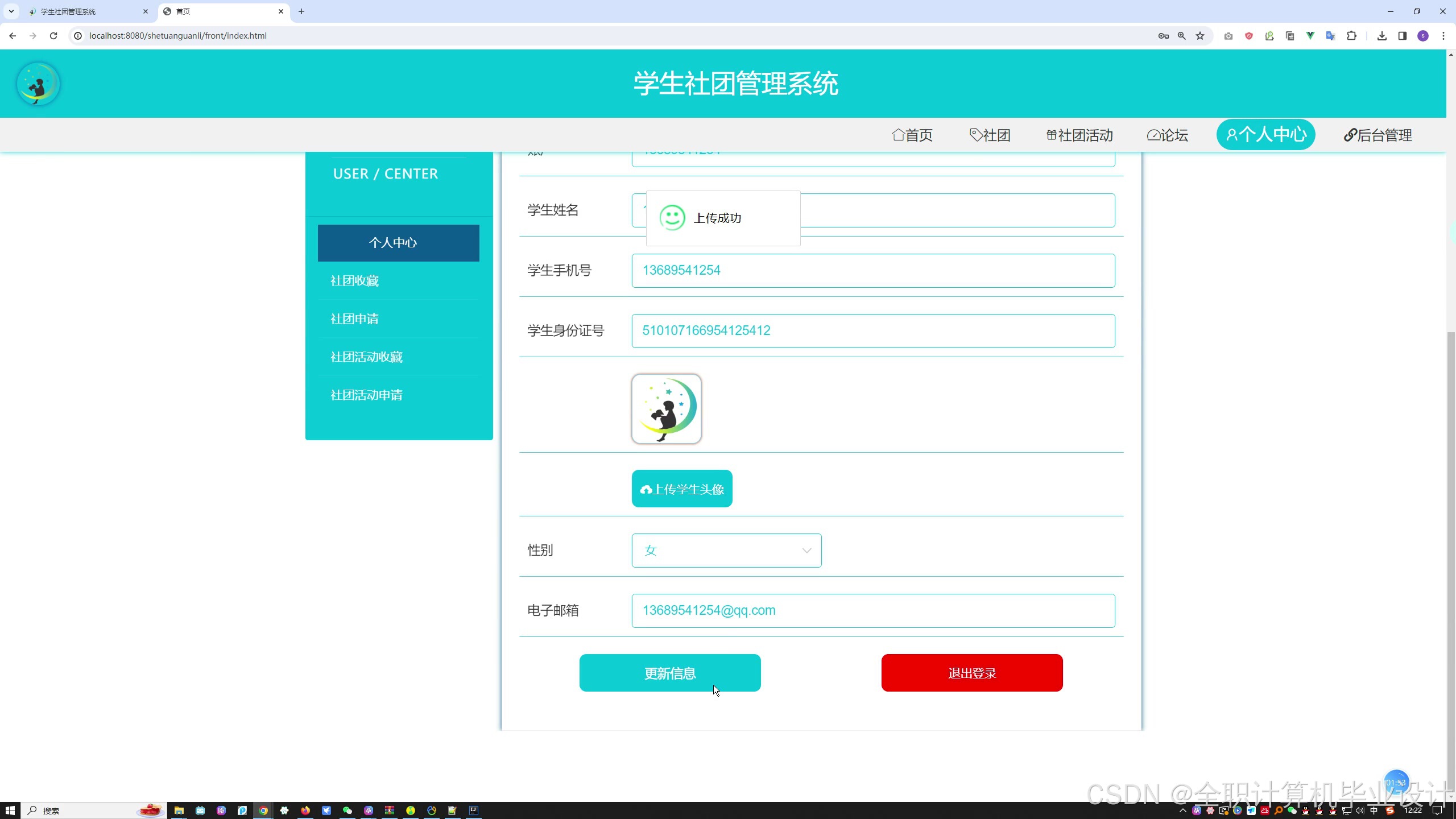Go to 社团活动 in navigation bar
The width and height of the screenshot is (1456, 819).
[x=1079, y=135]
